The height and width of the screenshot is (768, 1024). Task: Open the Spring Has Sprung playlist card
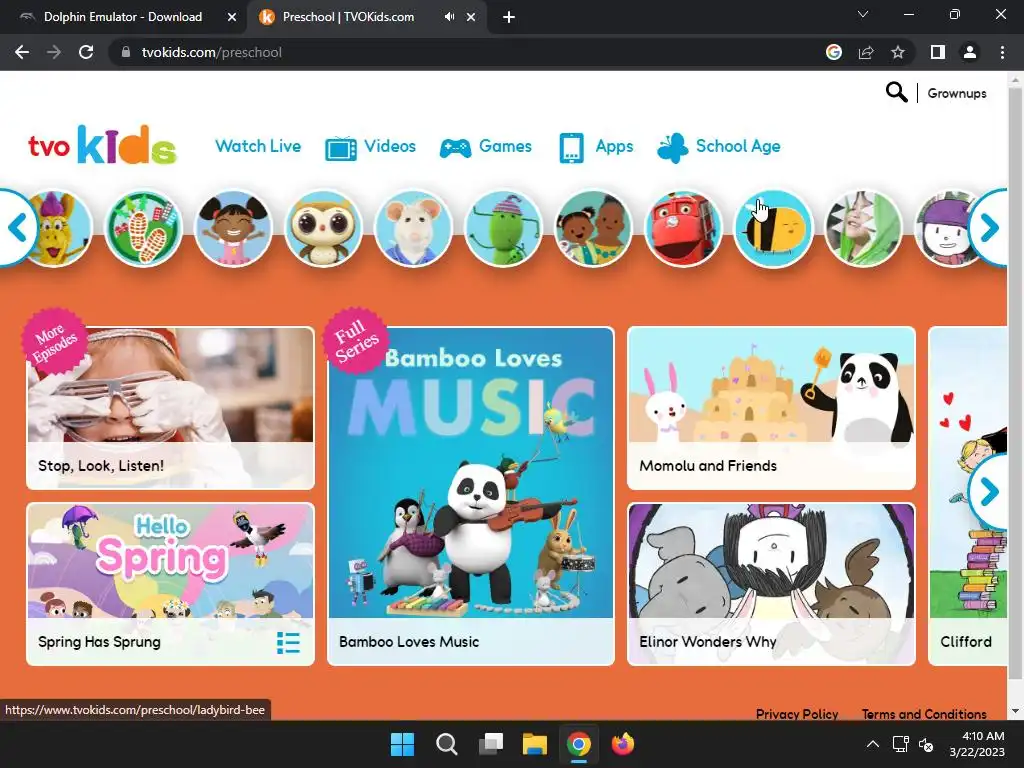(x=170, y=584)
